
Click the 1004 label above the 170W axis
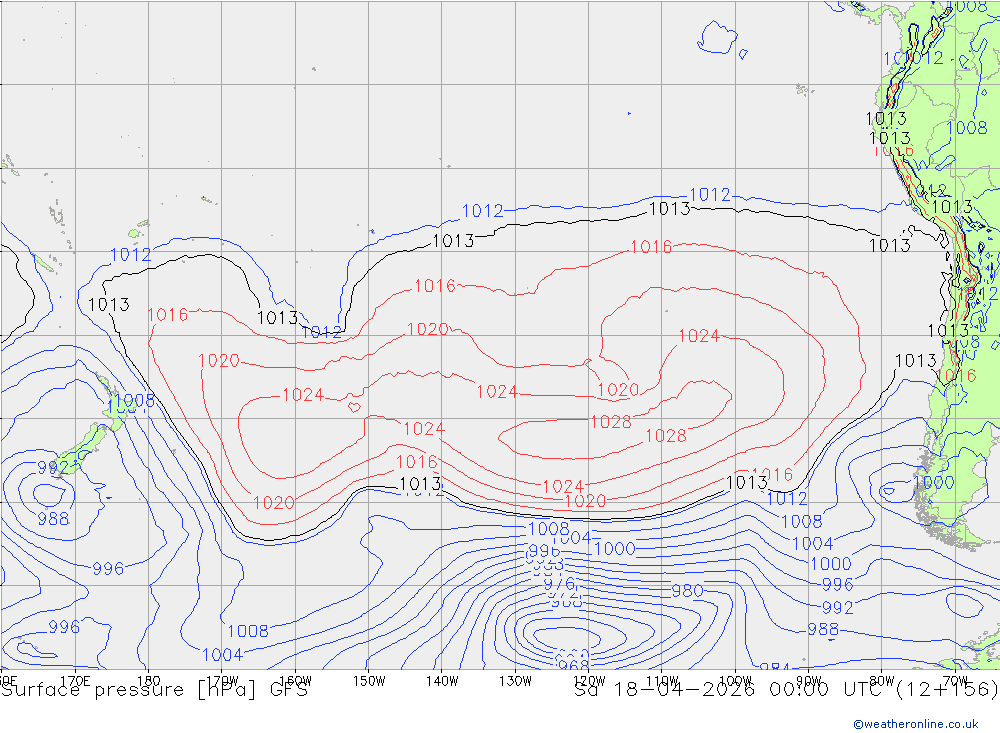coord(223,655)
